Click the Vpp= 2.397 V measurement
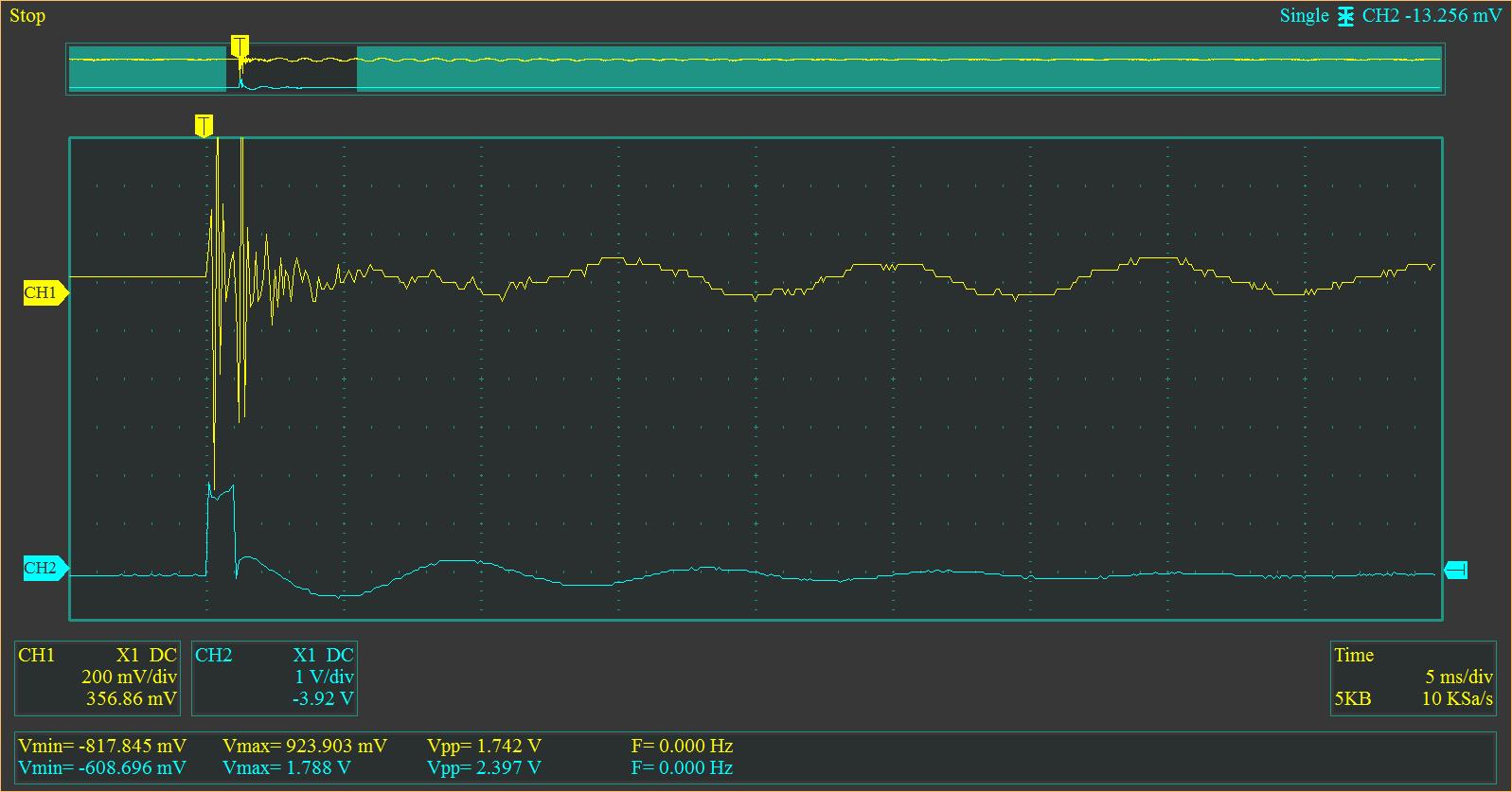The height and width of the screenshot is (792, 1512). click(484, 767)
